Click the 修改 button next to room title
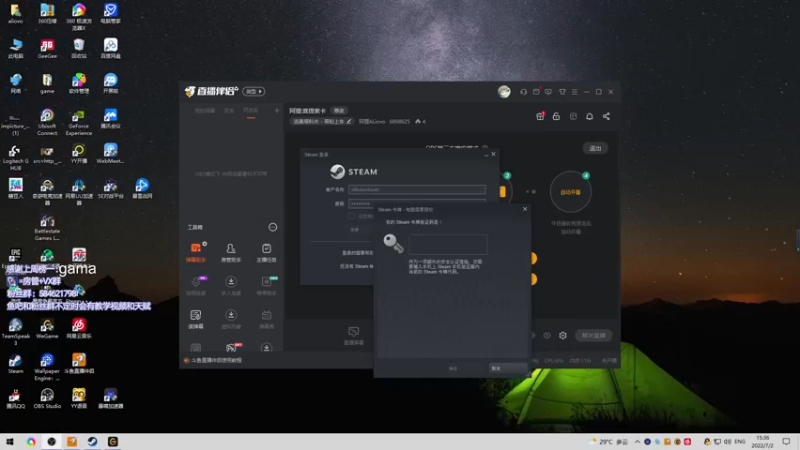 tap(339, 111)
